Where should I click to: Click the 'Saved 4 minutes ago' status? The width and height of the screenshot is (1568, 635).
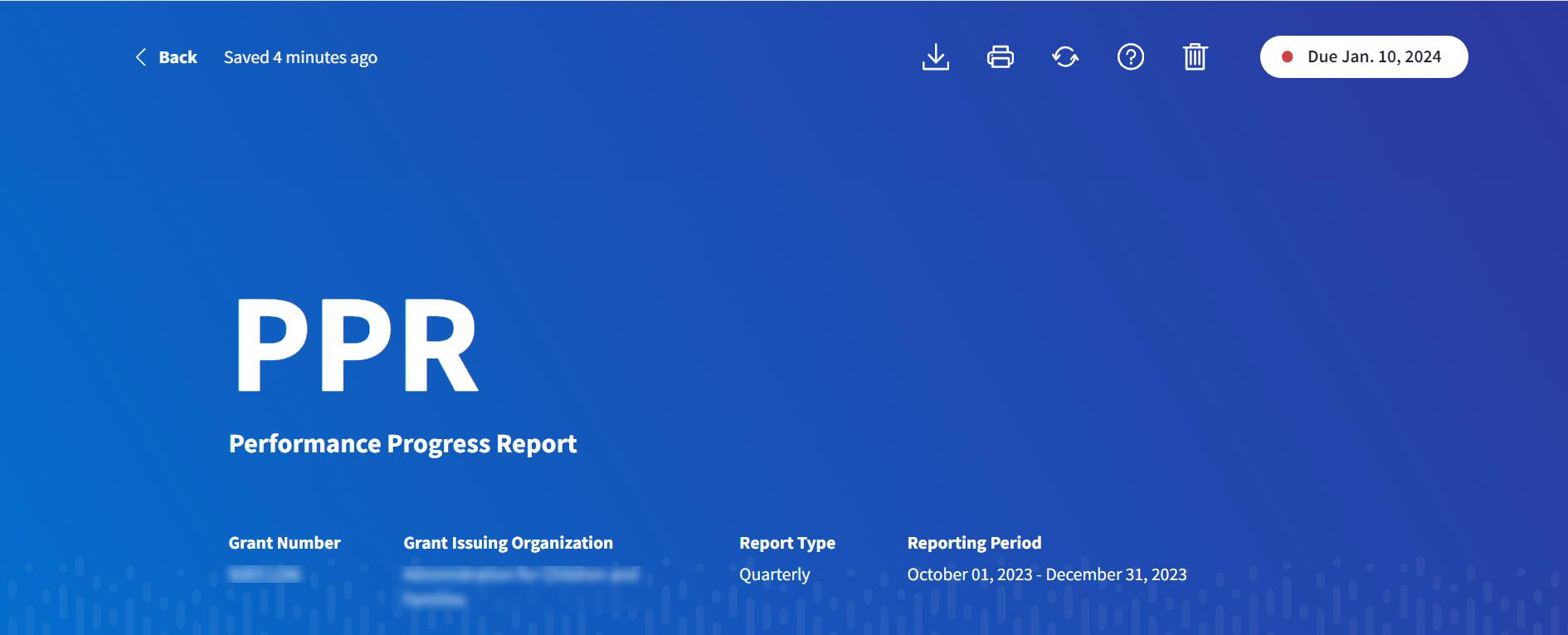pyautogui.click(x=300, y=57)
